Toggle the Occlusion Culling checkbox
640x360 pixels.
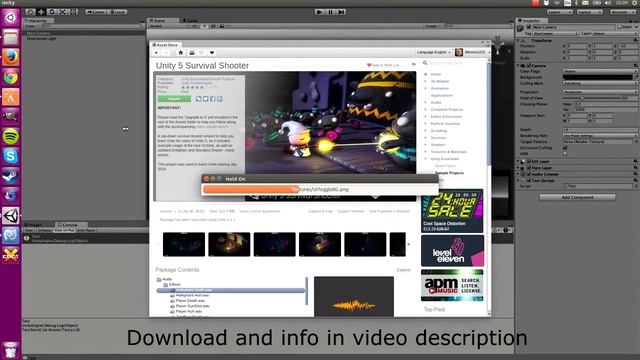click(565, 148)
